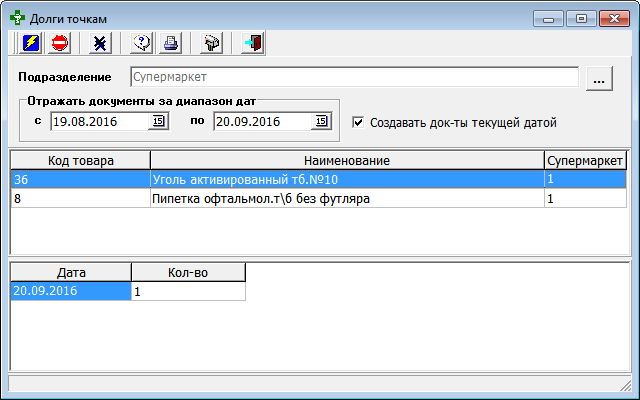Click the print setup icon
The height and width of the screenshot is (400, 640).
(x=211, y=43)
